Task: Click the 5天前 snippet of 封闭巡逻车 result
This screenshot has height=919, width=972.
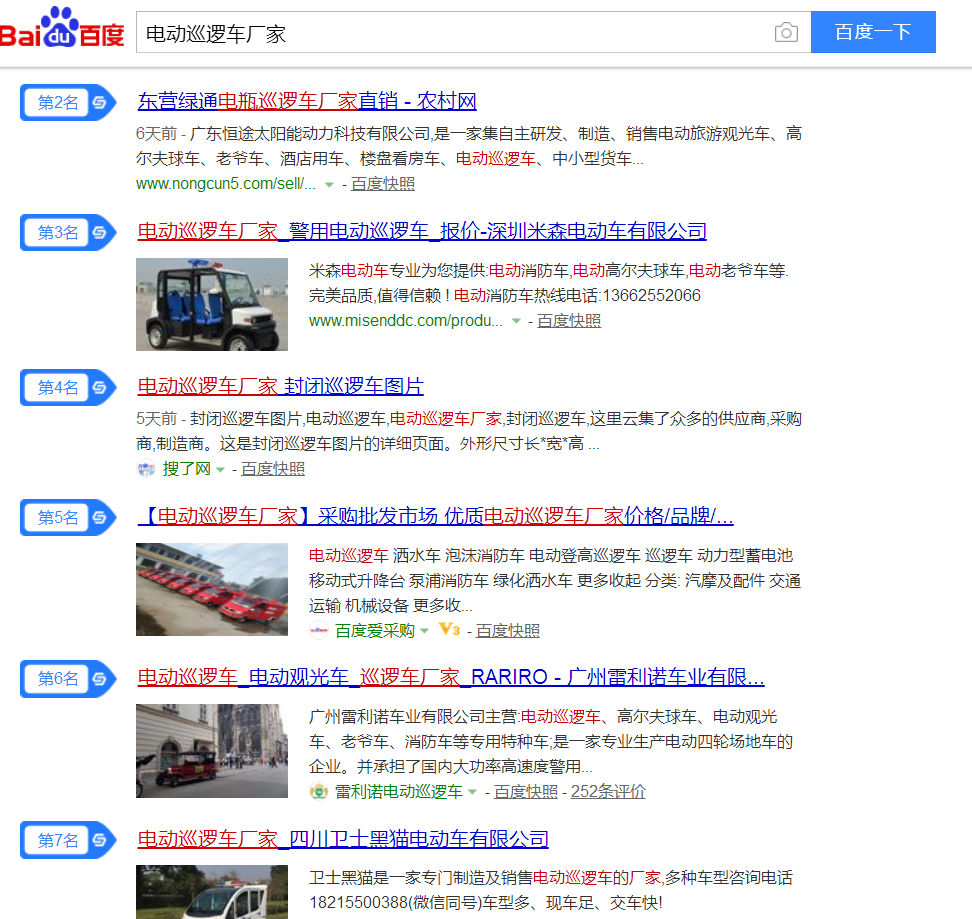Action: click(x=156, y=419)
